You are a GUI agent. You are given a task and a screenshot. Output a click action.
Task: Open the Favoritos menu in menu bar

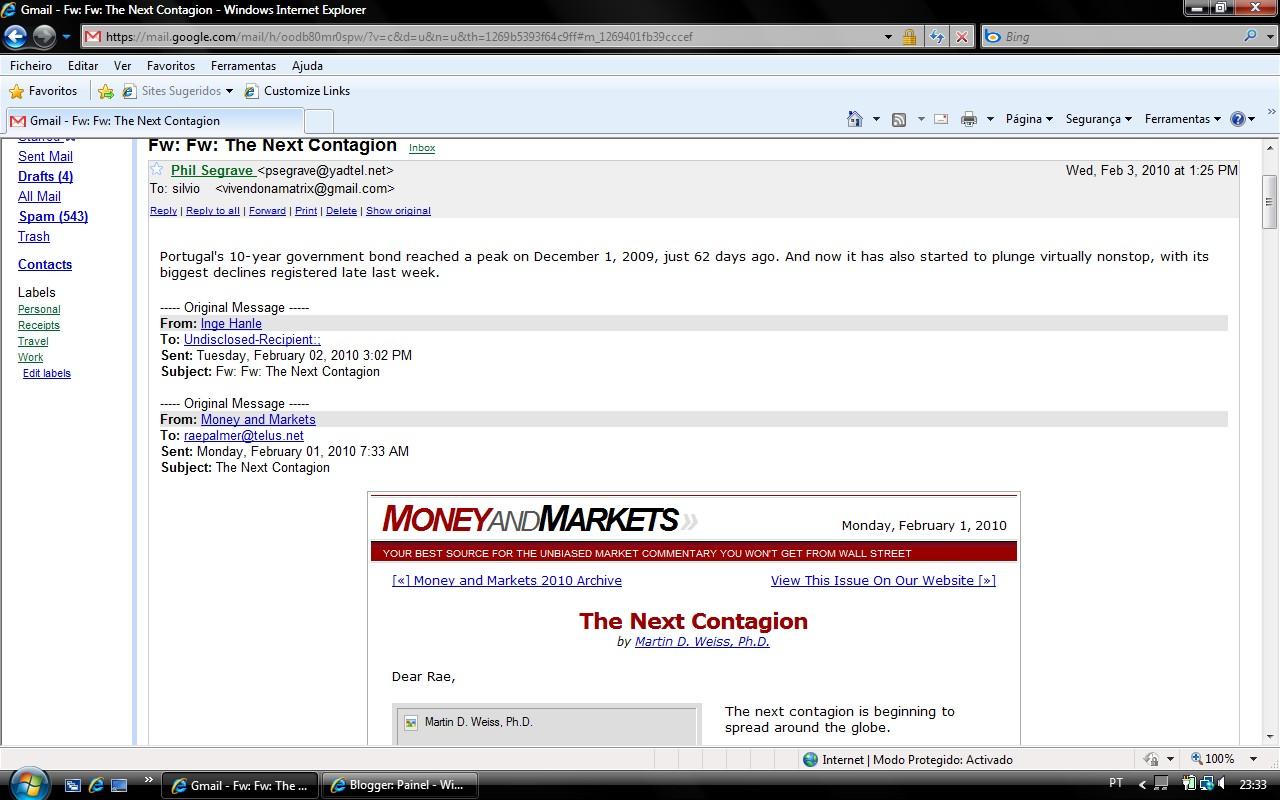coord(171,66)
